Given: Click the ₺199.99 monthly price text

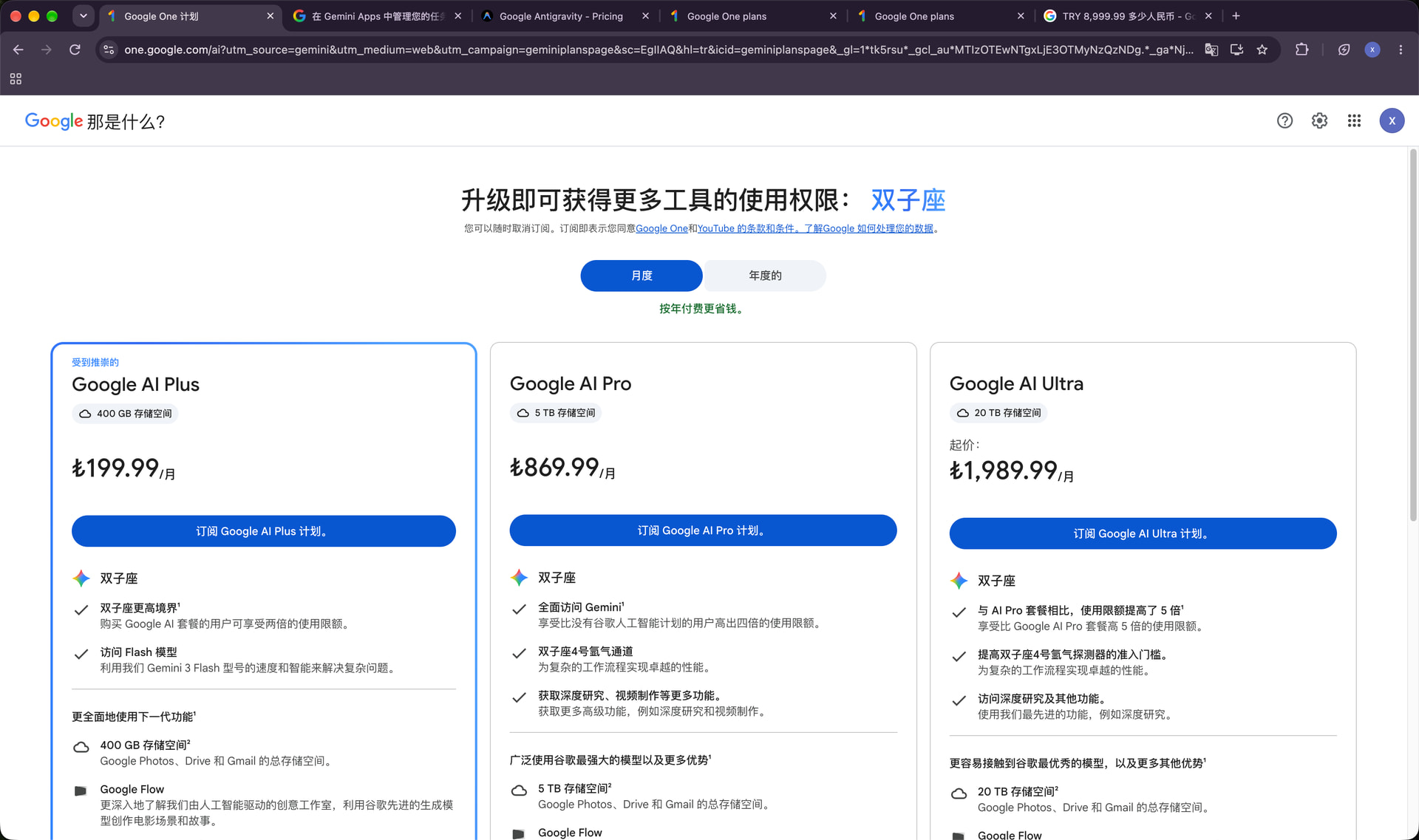Looking at the screenshot, I should click(123, 468).
